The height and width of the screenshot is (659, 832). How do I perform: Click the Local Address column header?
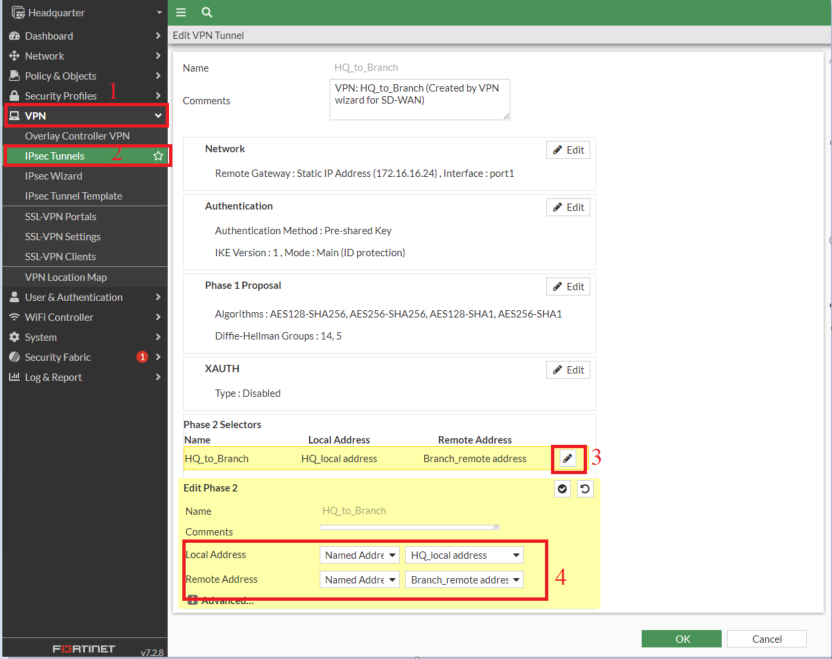point(339,440)
